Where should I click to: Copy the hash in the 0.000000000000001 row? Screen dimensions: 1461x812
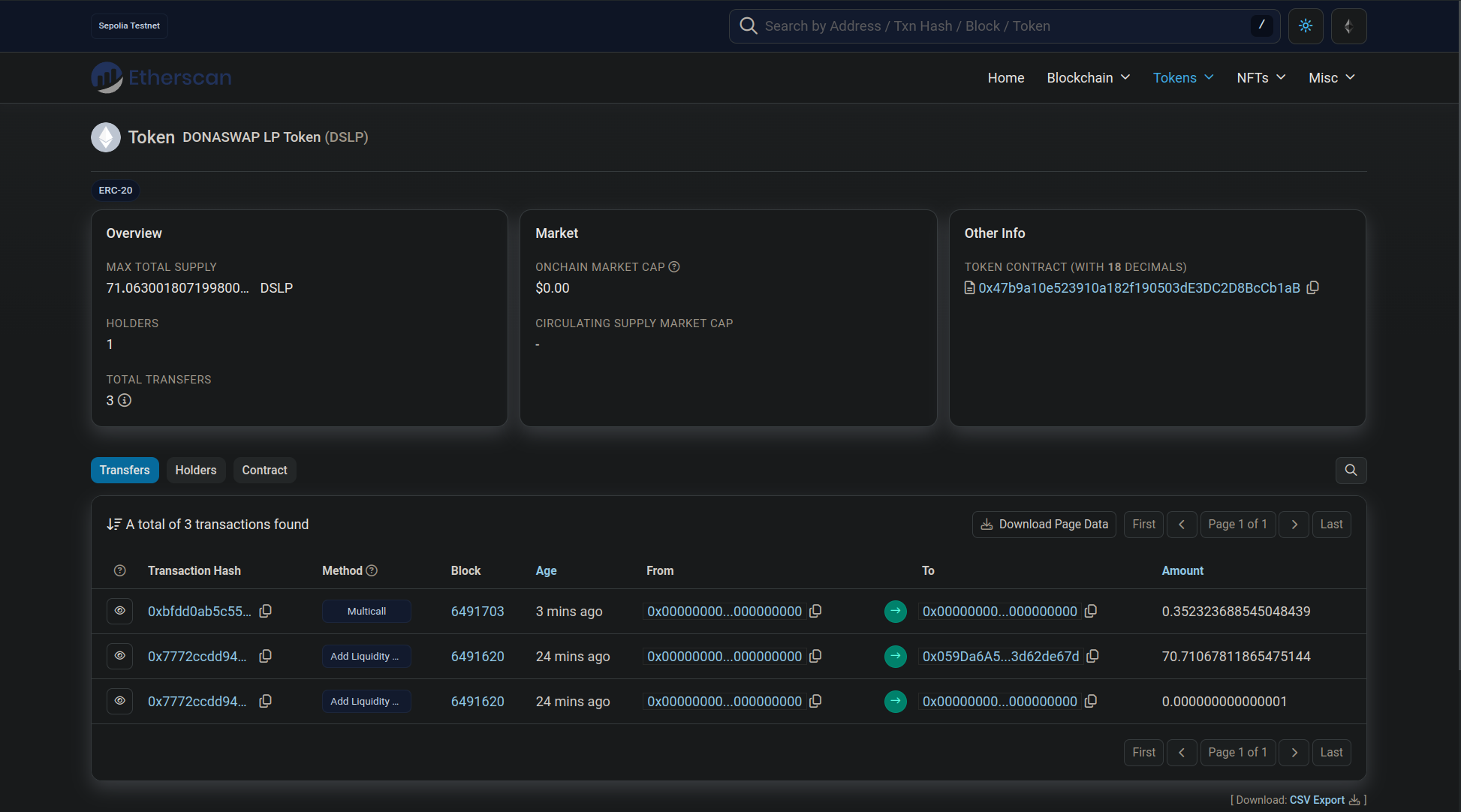tap(265, 702)
